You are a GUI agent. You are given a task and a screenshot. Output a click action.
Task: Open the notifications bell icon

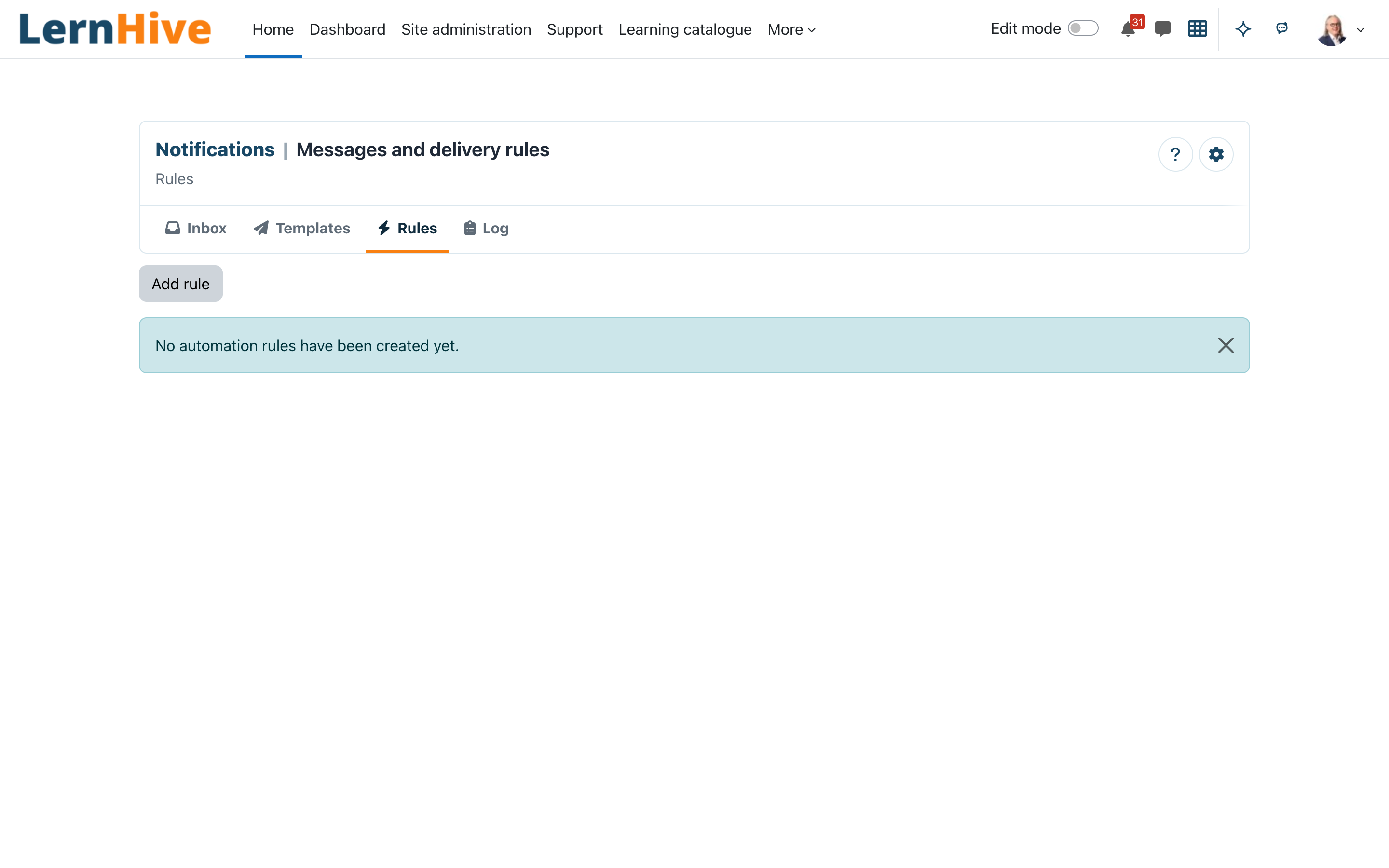1128,29
